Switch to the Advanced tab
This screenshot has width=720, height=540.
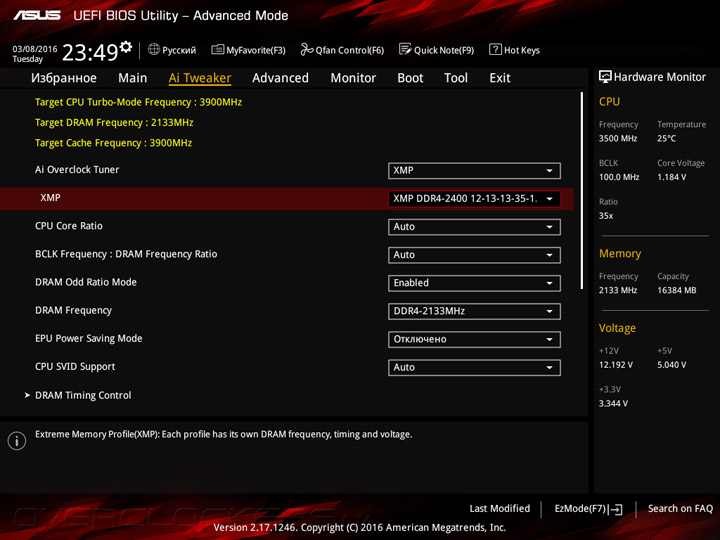point(281,78)
